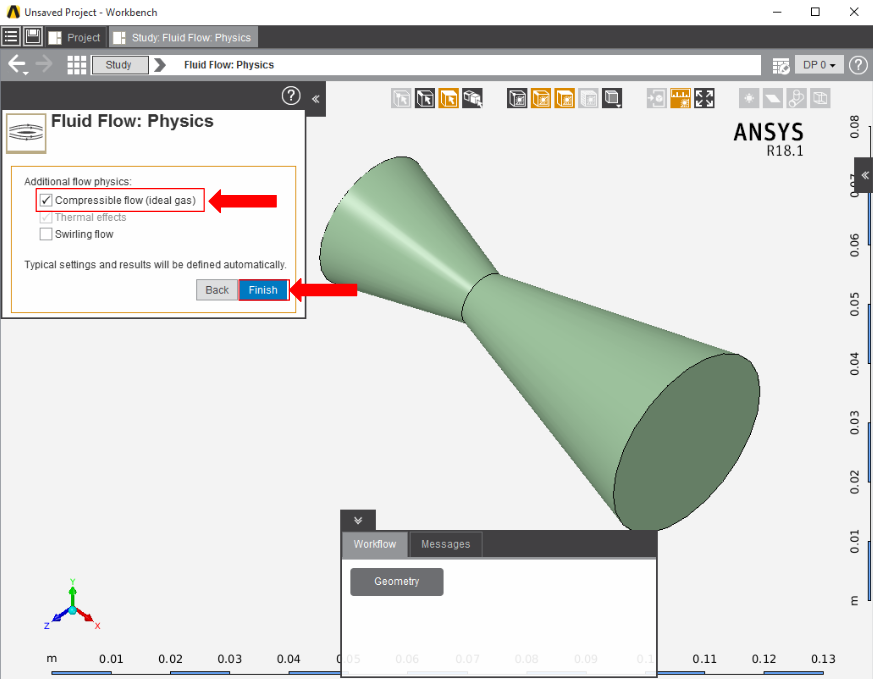This screenshot has height=679, width=873.
Task: Click the Geometry workflow button
Action: click(396, 582)
